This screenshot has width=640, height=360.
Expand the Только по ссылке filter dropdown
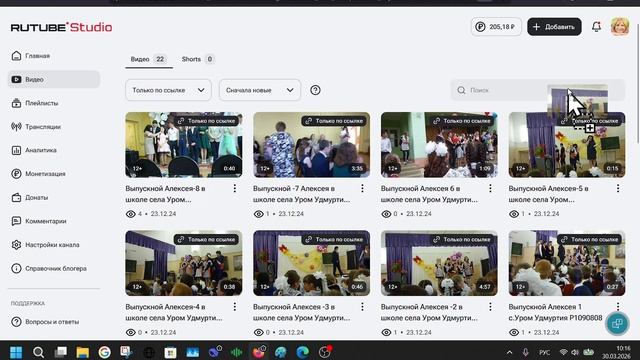(x=168, y=90)
